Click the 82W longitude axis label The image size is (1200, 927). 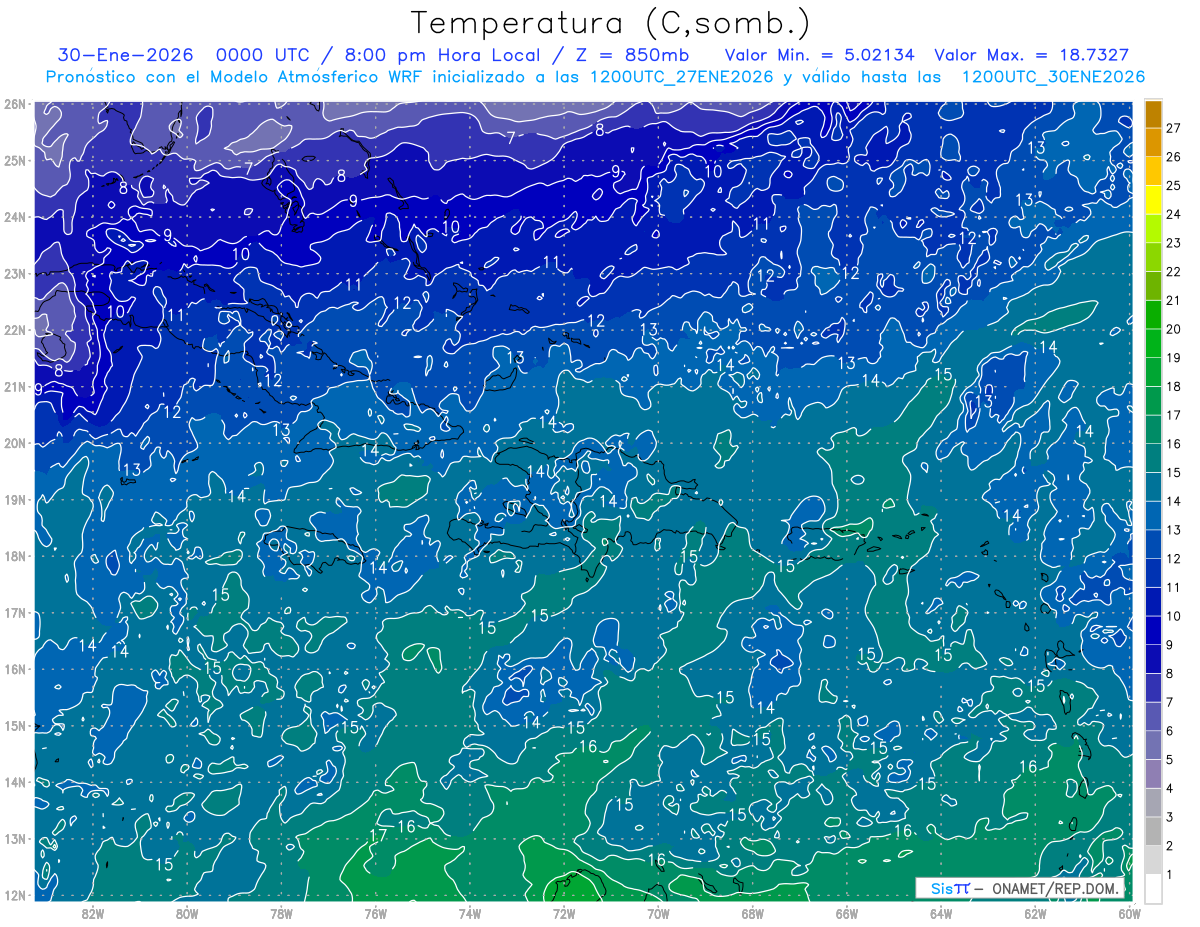coord(93,912)
